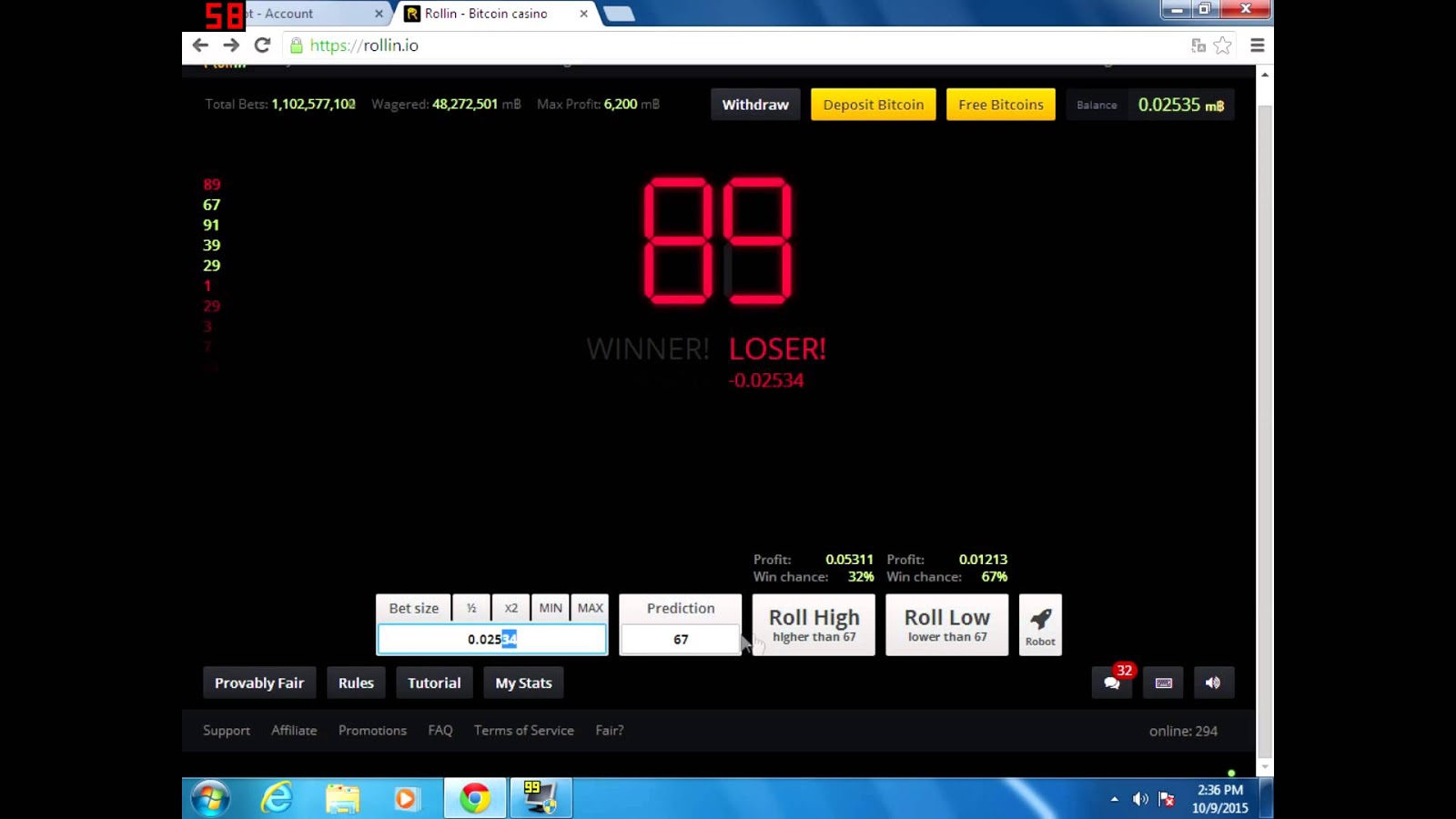This screenshot has height=819, width=1456.
Task: Halve the bet with the ½ button
Action: 471,608
